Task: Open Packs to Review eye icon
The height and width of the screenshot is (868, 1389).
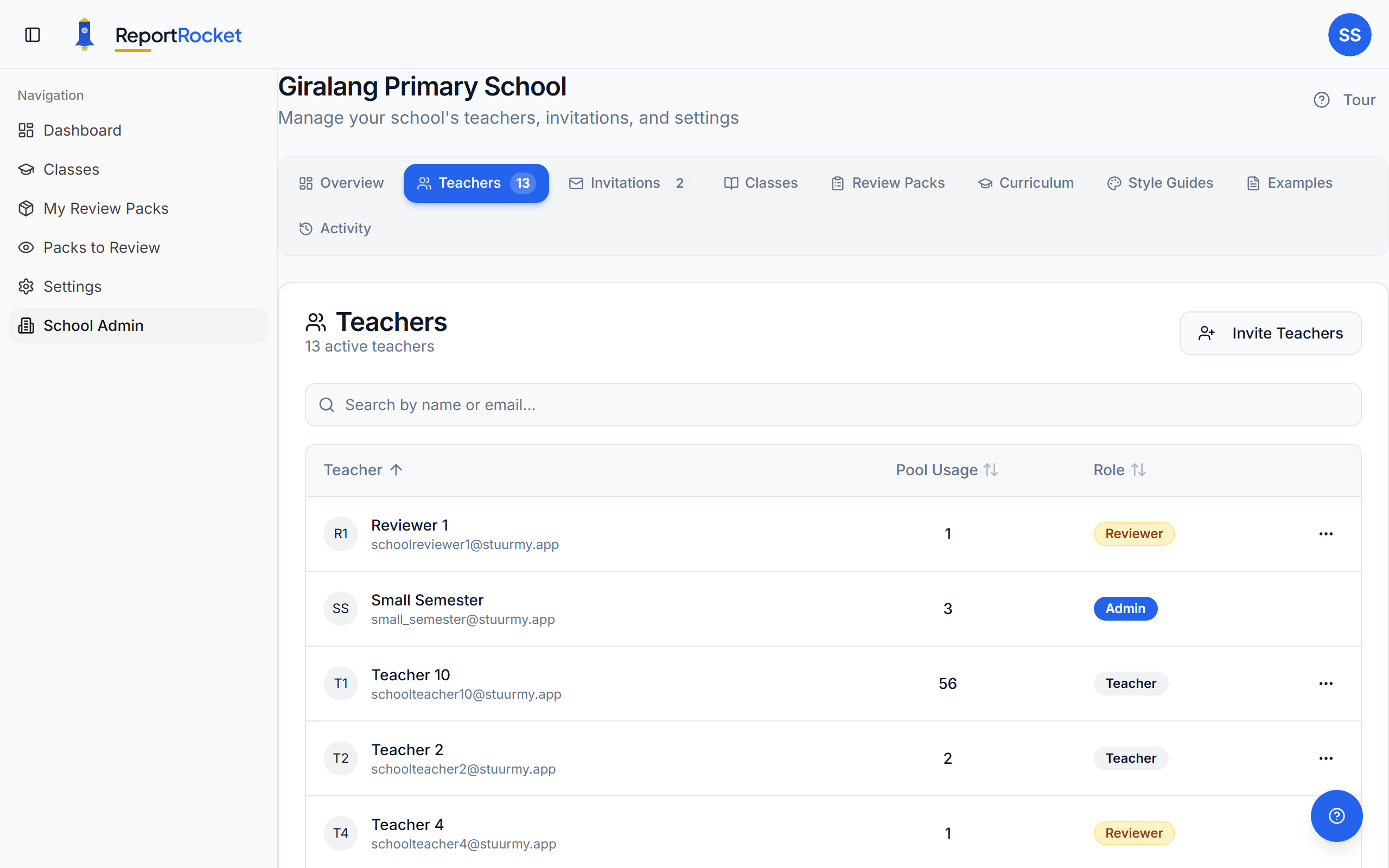Action: [x=26, y=247]
